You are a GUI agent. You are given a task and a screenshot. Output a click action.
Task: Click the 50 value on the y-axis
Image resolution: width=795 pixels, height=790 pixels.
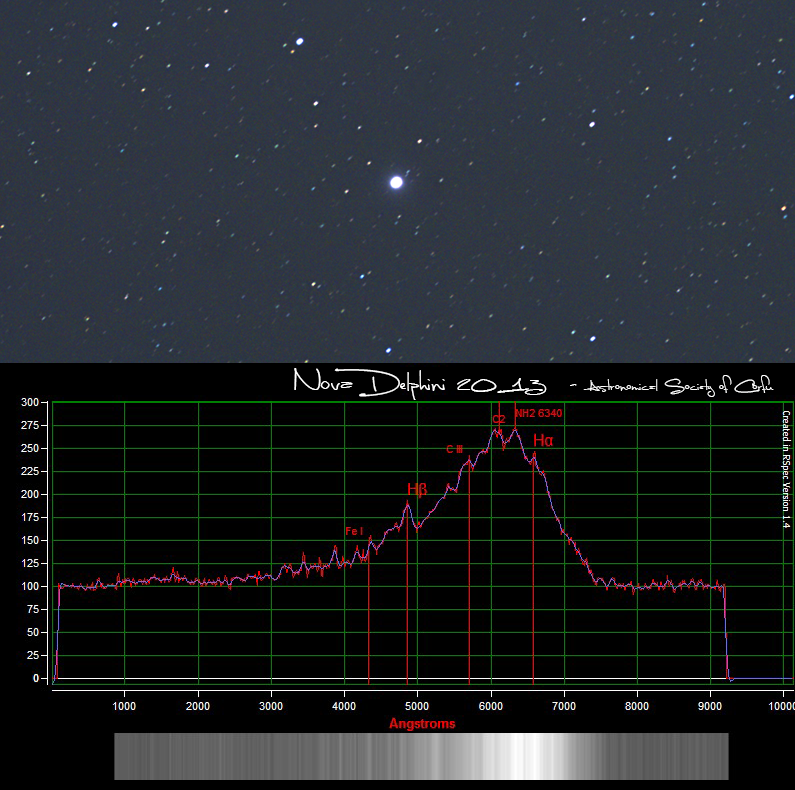tap(32, 632)
